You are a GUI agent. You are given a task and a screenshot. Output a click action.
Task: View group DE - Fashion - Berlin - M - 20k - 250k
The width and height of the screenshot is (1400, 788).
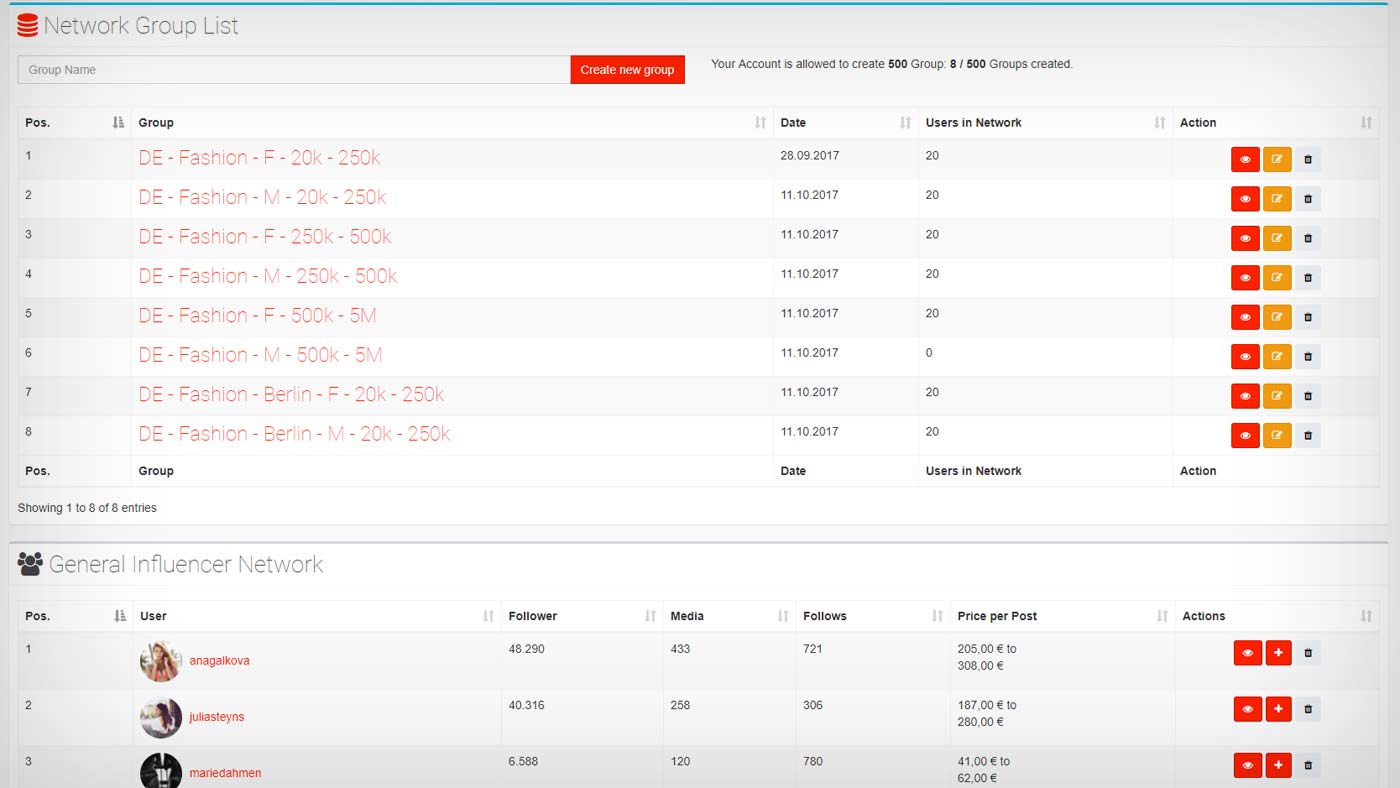[1245, 436]
